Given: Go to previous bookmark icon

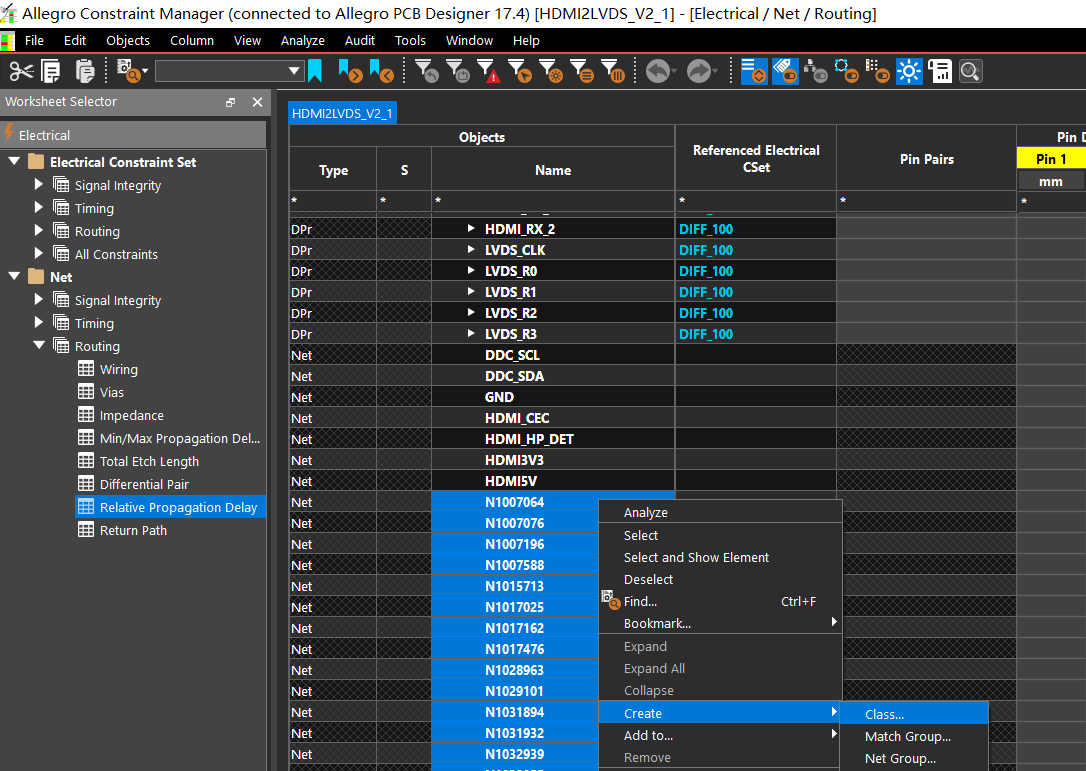Looking at the screenshot, I should (382, 71).
